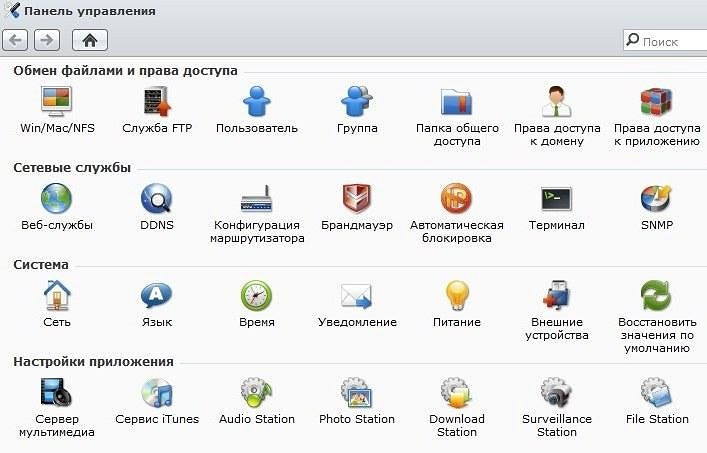Screen dimensions: 707x453
Task: Open the Сервис iTunes icon
Action: [157, 392]
